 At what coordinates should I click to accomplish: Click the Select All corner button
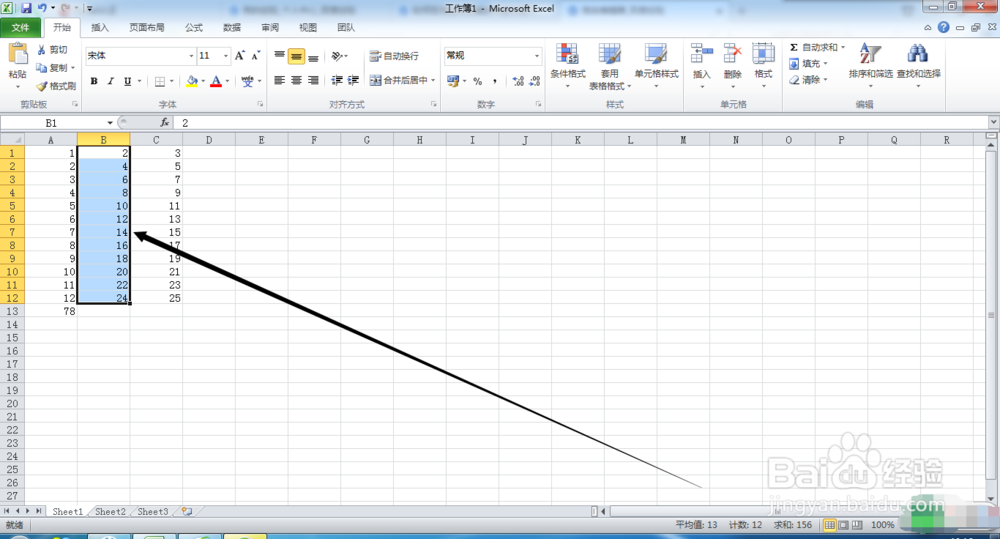point(12,140)
